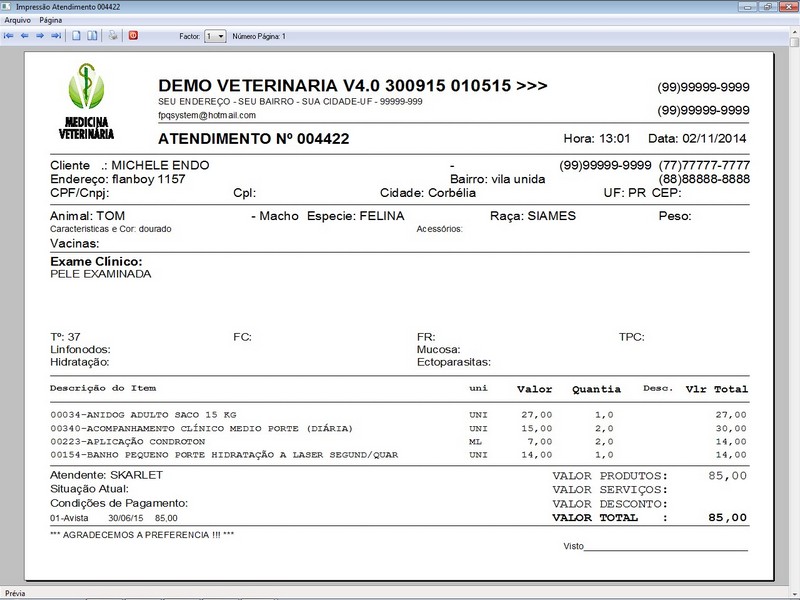Click Vlr Total column header

click(x=716, y=389)
